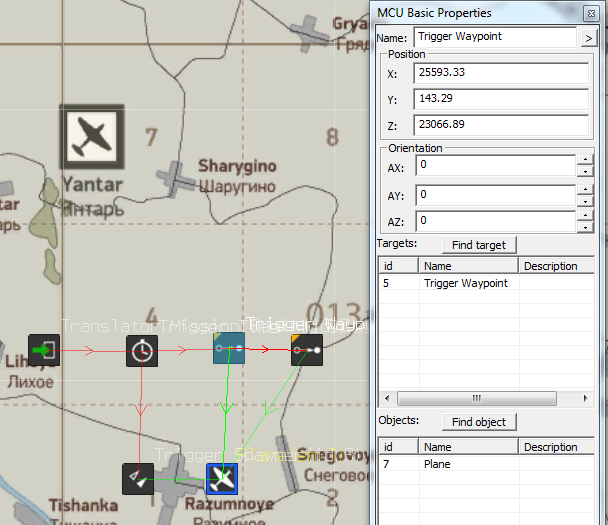The image size is (608, 525).
Task: Click the Gryaz airfield marker at top
Action: click(x=309, y=33)
